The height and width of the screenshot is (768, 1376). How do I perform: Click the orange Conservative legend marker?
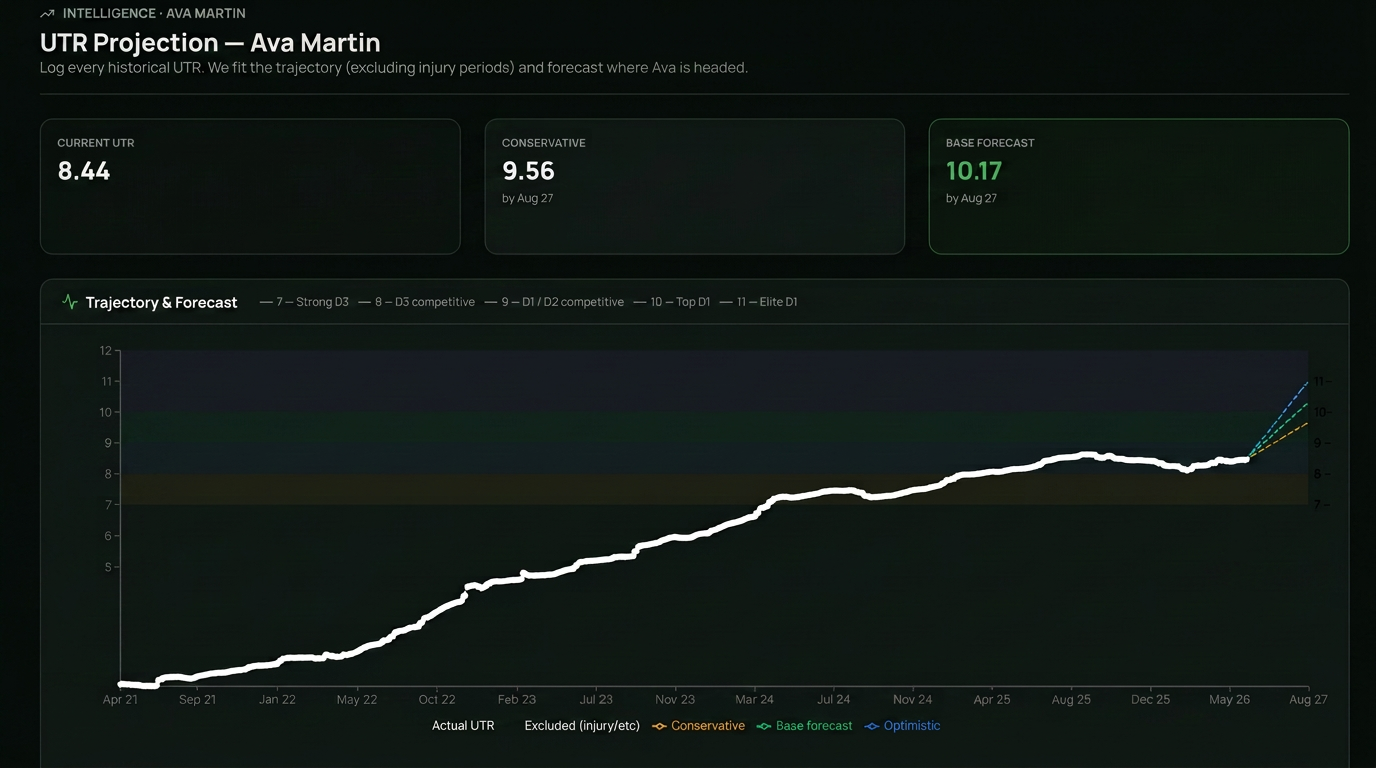pos(659,726)
